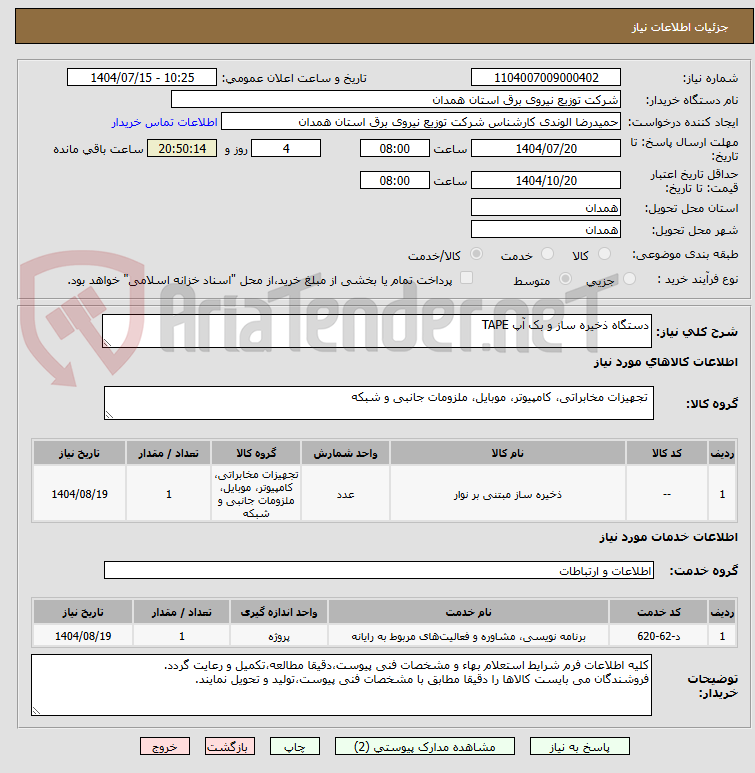Click the buyer organization name field
The width and height of the screenshot is (755, 773).
(x=395, y=100)
